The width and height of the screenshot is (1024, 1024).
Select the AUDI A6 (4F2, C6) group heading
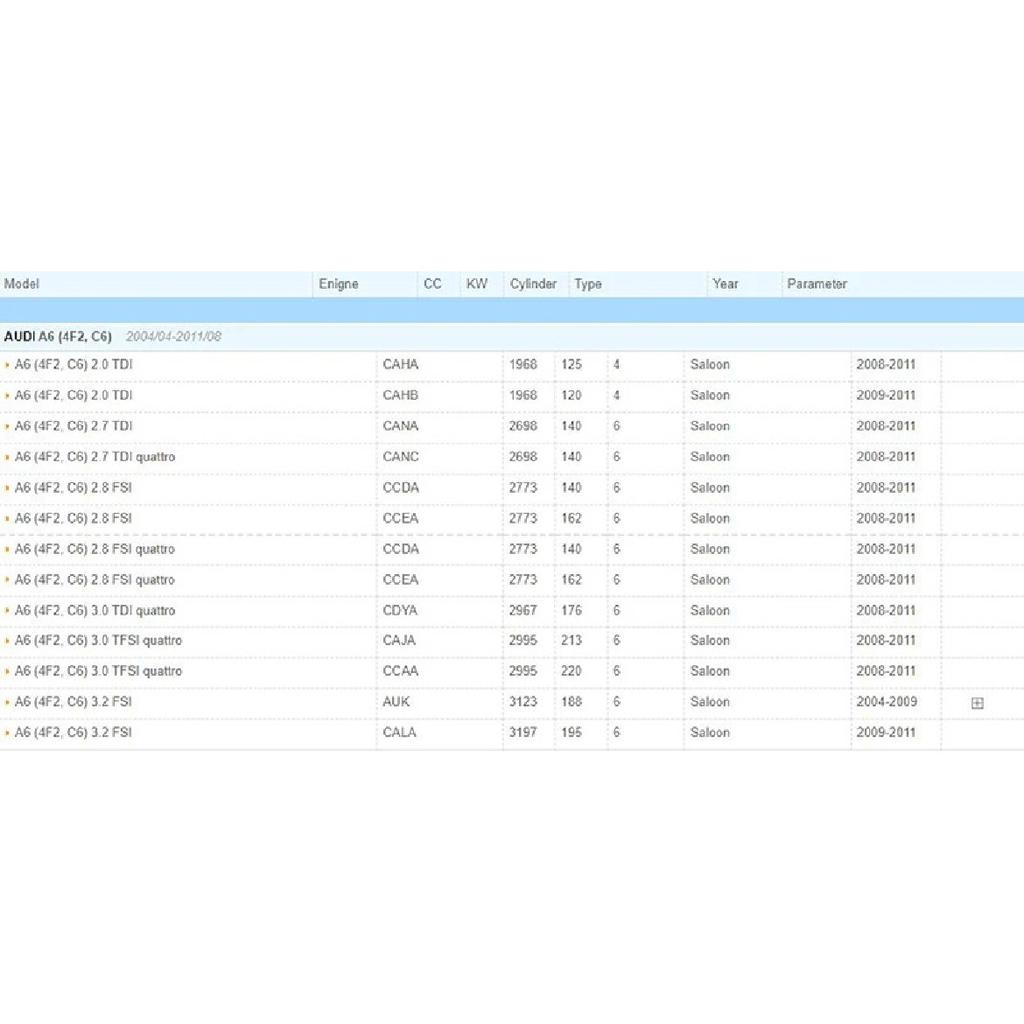58,336
